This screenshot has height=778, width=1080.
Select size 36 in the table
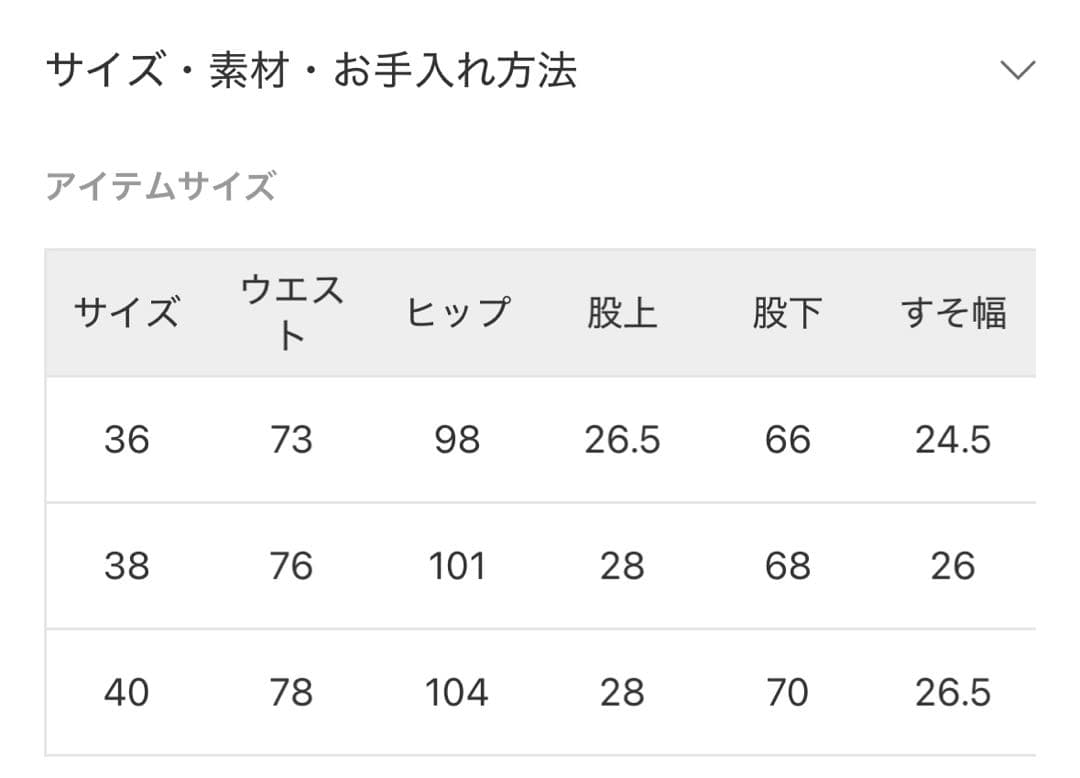coord(125,438)
